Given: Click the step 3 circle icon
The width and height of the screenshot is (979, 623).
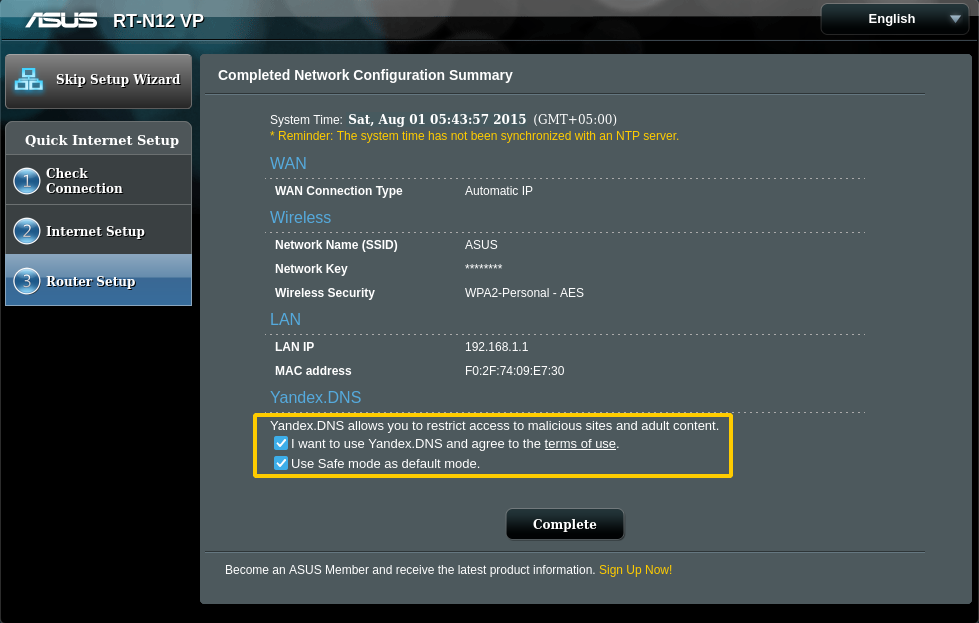Looking at the screenshot, I should [x=27, y=281].
